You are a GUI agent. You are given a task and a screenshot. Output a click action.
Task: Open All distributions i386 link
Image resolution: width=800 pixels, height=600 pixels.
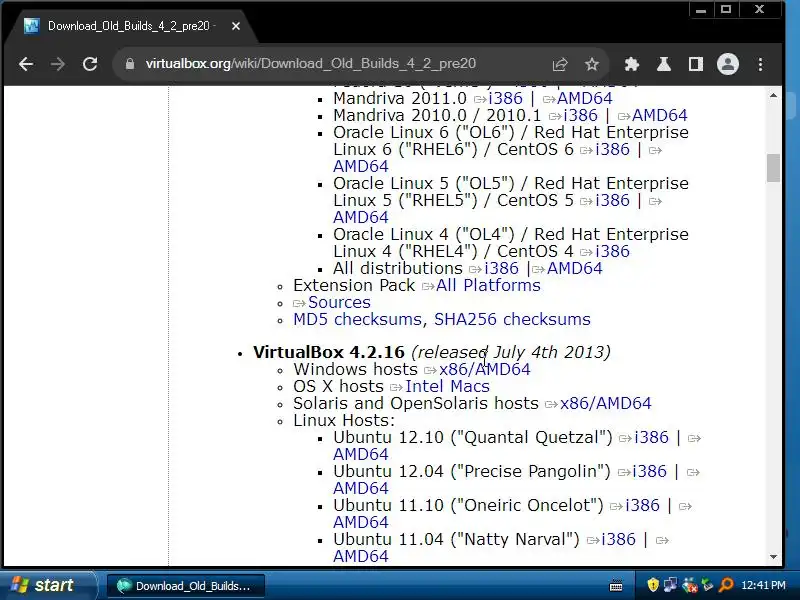tap(501, 268)
